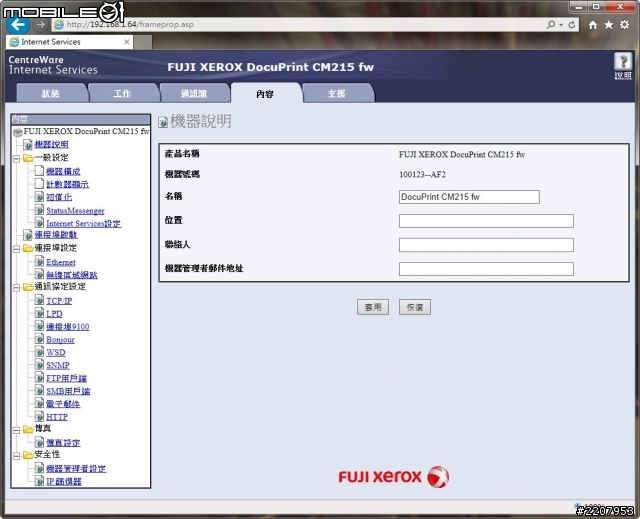Screen dimensions: 640x519
Task: Click the 套用 apply button
Action: (x=373, y=307)
